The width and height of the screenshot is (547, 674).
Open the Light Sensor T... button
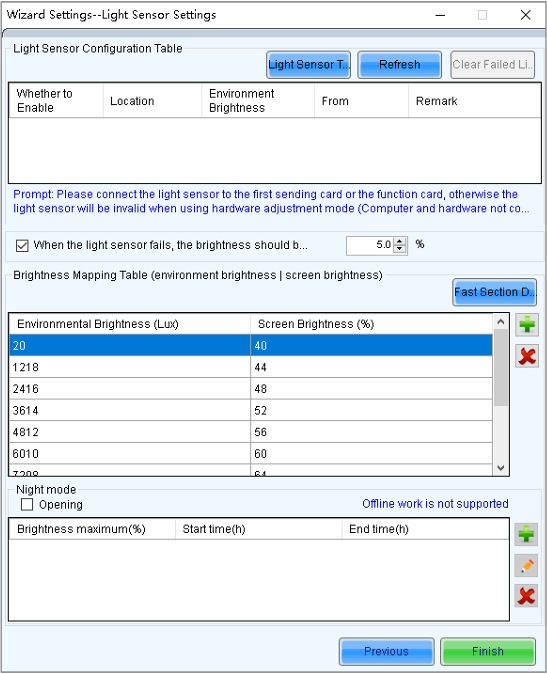(x=309, y=64)
